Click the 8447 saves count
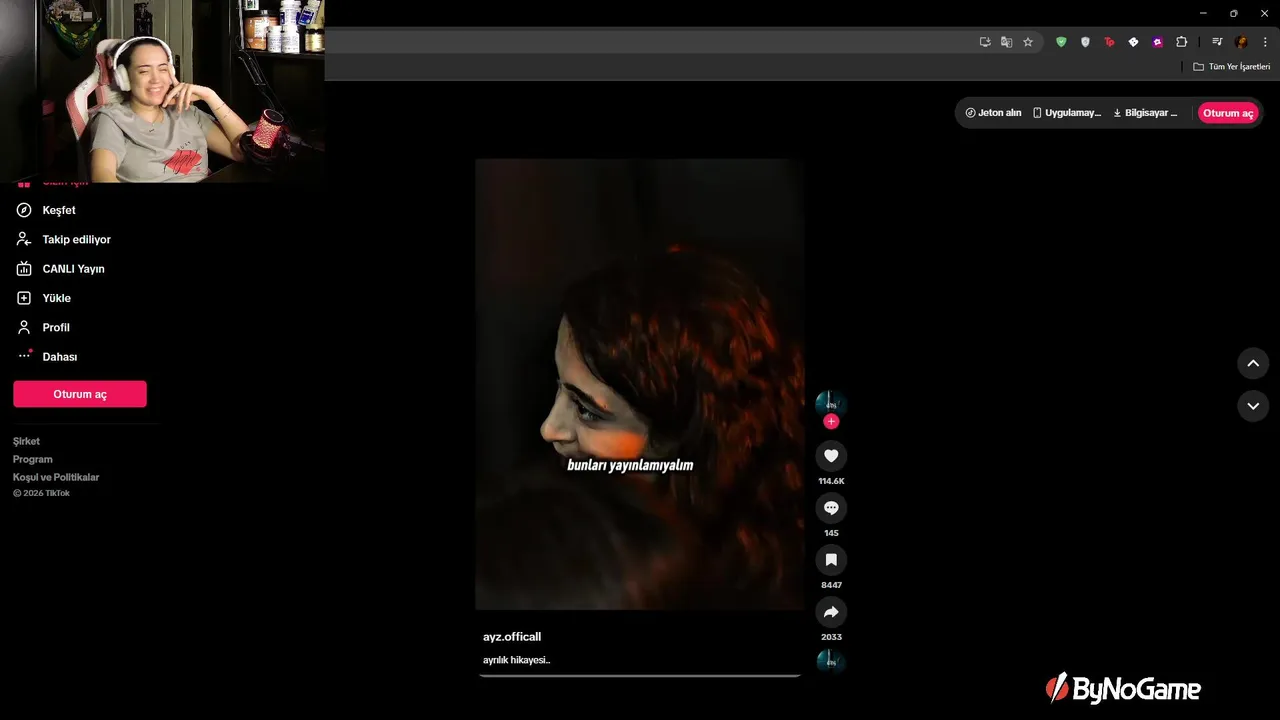 pyautogui.click(x=831, y=585)
